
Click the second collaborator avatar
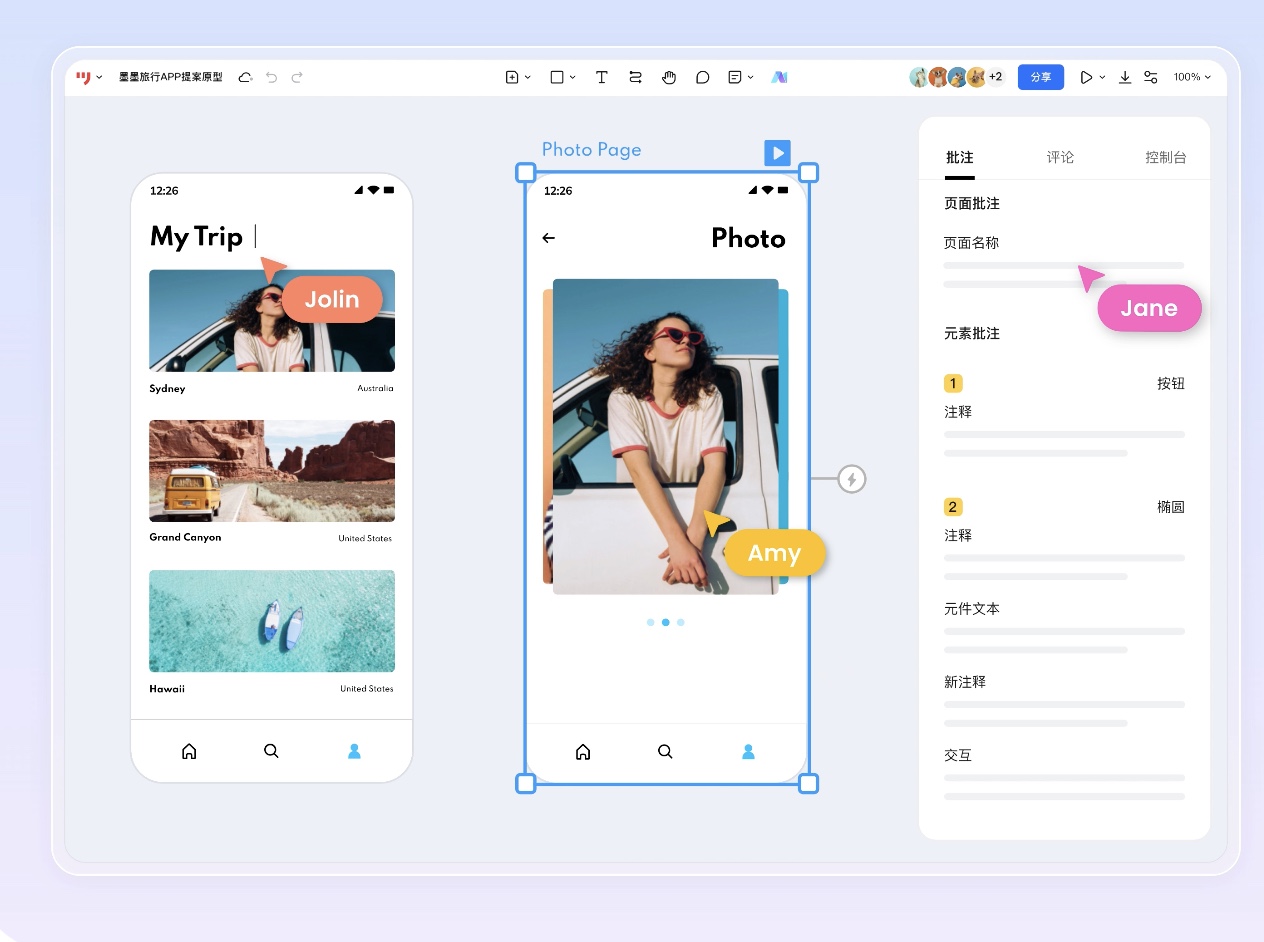click(x=938, y=77)
